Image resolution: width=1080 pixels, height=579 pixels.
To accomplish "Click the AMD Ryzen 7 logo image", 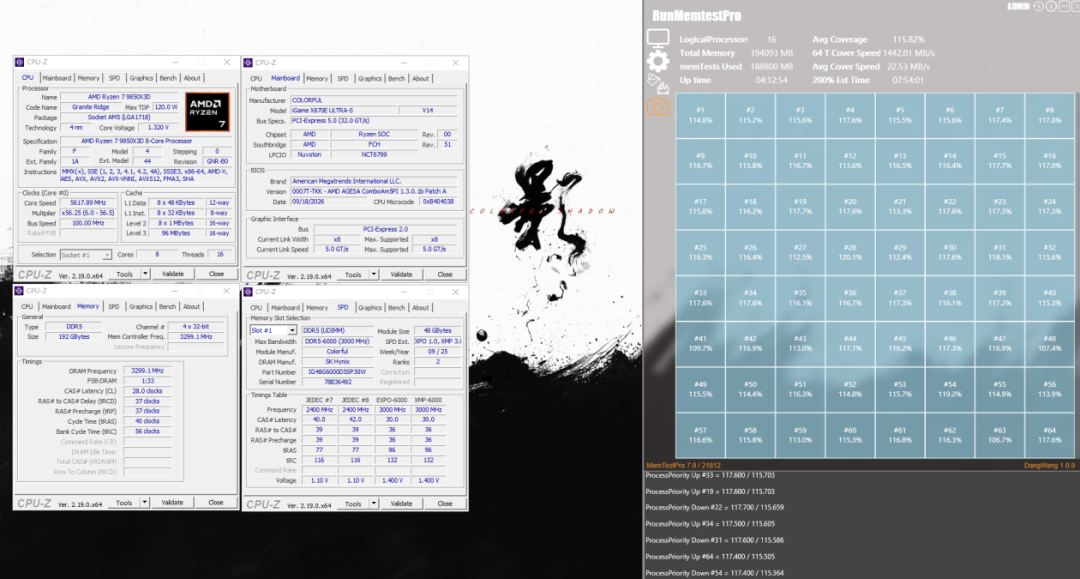I will click(x=207, y=112).
